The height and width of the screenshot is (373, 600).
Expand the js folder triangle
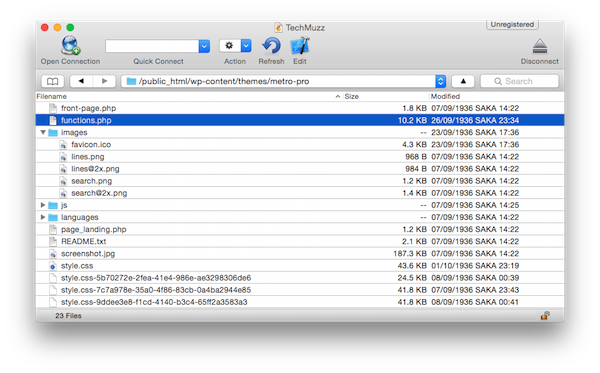pyautogui.click(x=43, y=205)
